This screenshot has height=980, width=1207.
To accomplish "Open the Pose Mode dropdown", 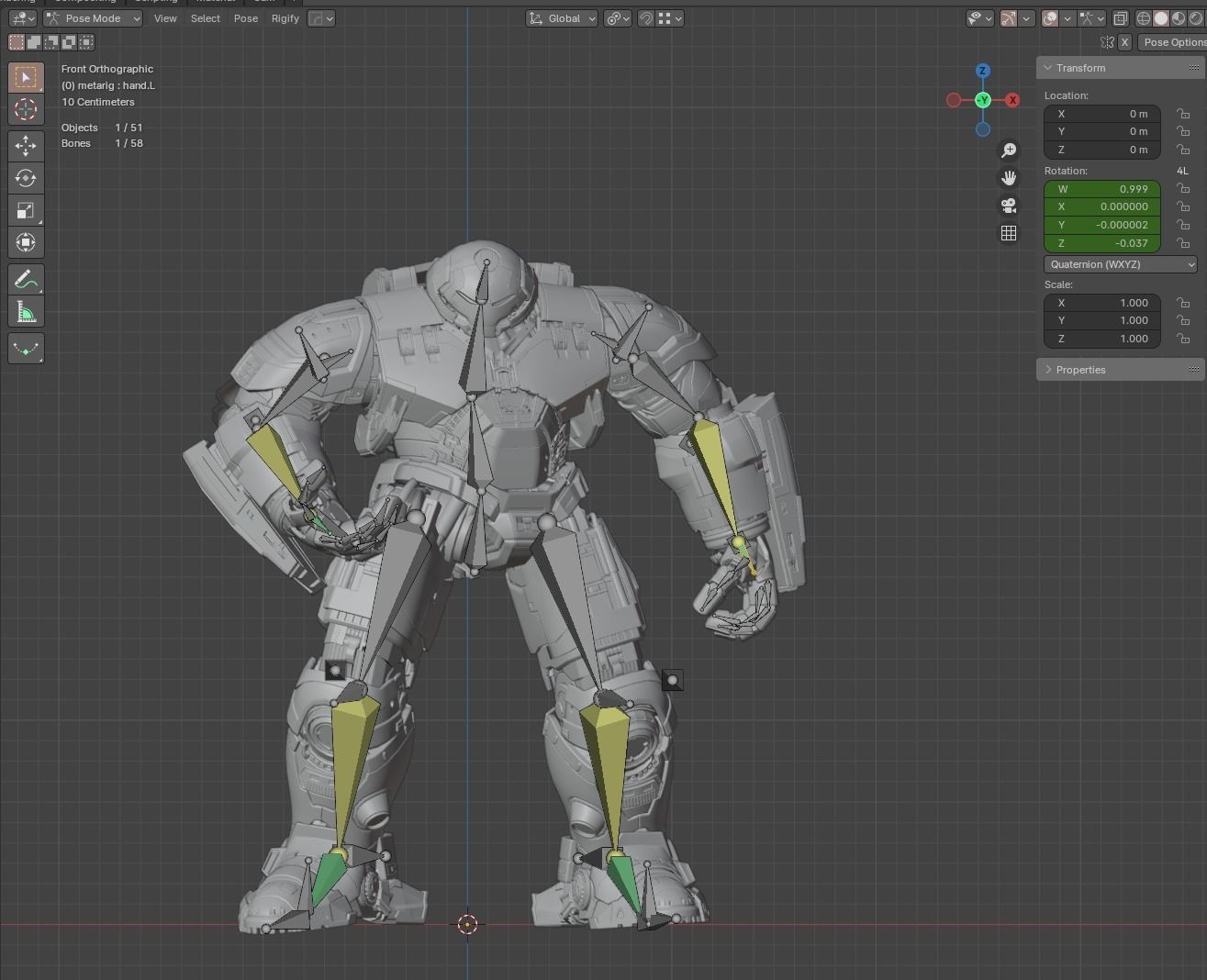I will click(x=94, y=18).
